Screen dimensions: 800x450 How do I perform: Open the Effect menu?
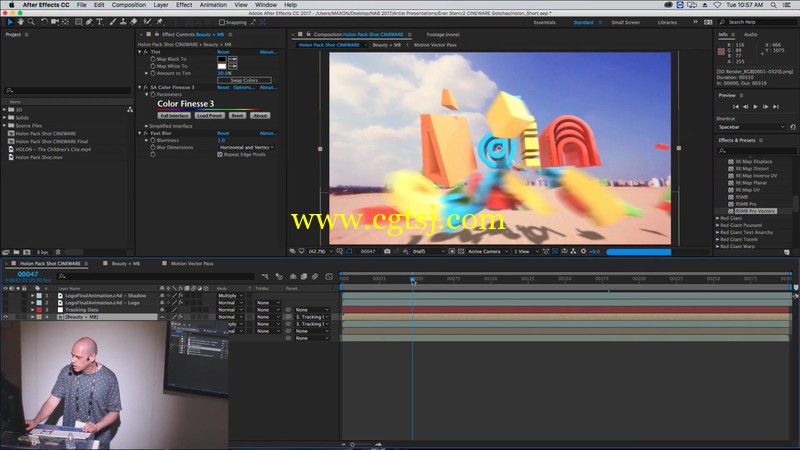184,5
